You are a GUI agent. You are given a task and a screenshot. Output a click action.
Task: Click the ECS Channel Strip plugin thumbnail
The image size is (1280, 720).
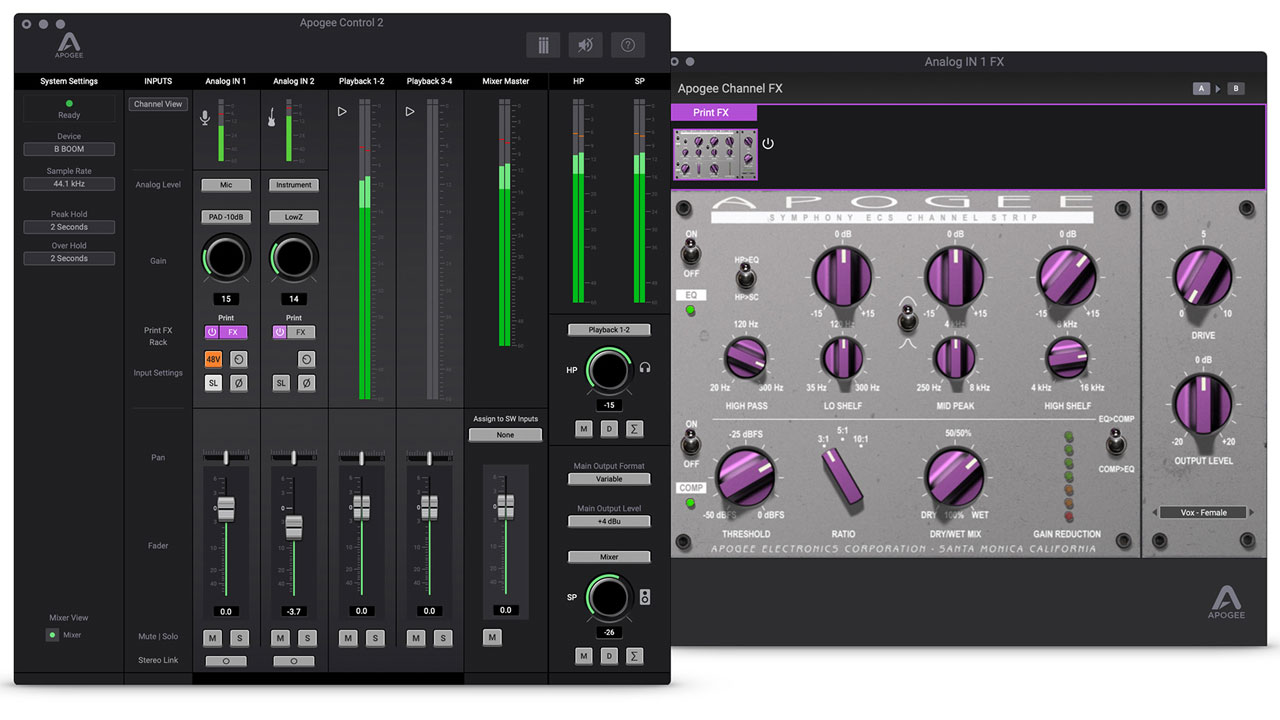coord(715,154)
